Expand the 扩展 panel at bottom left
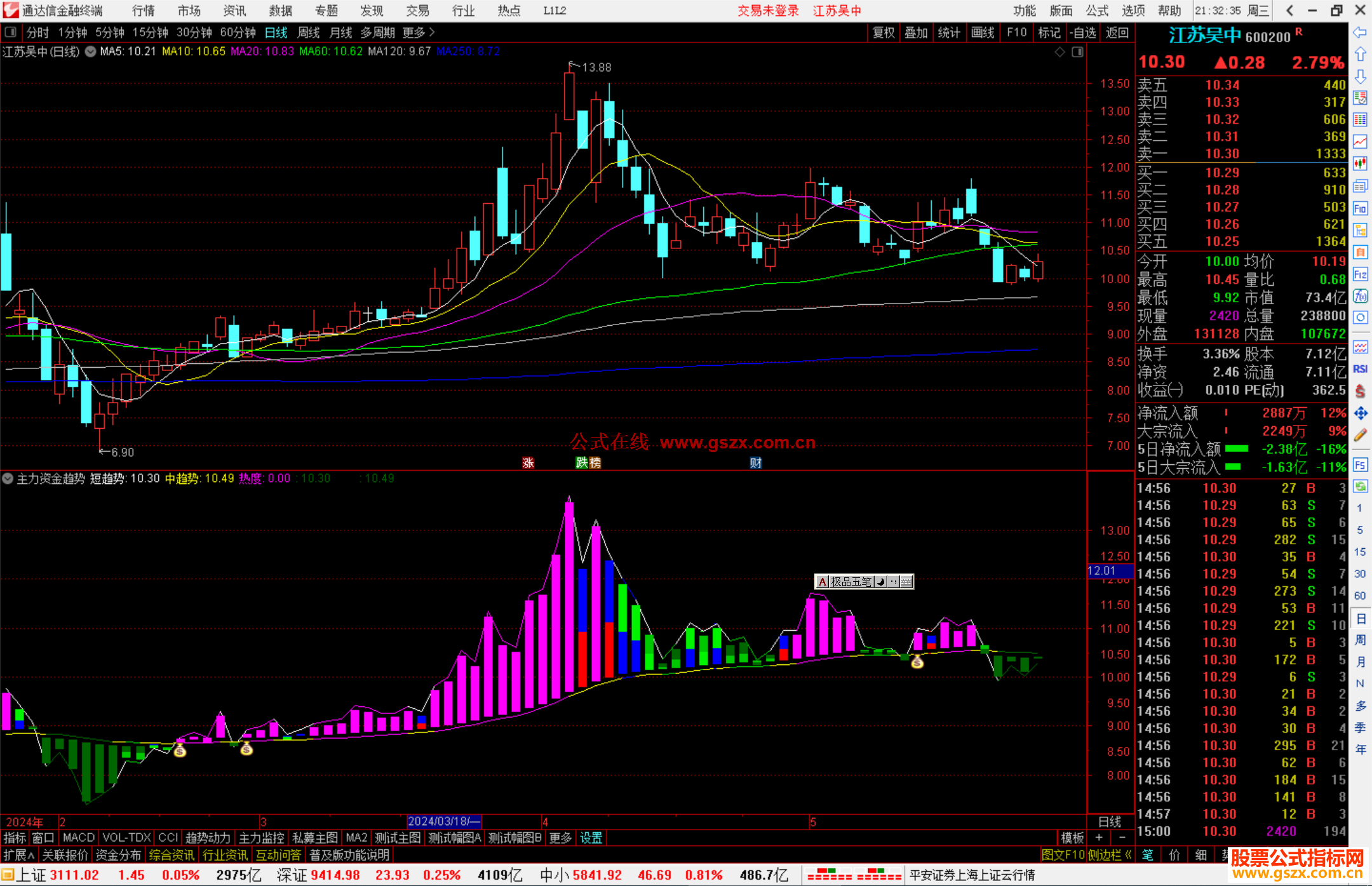The image size is (1372, 886). point(19,855)
